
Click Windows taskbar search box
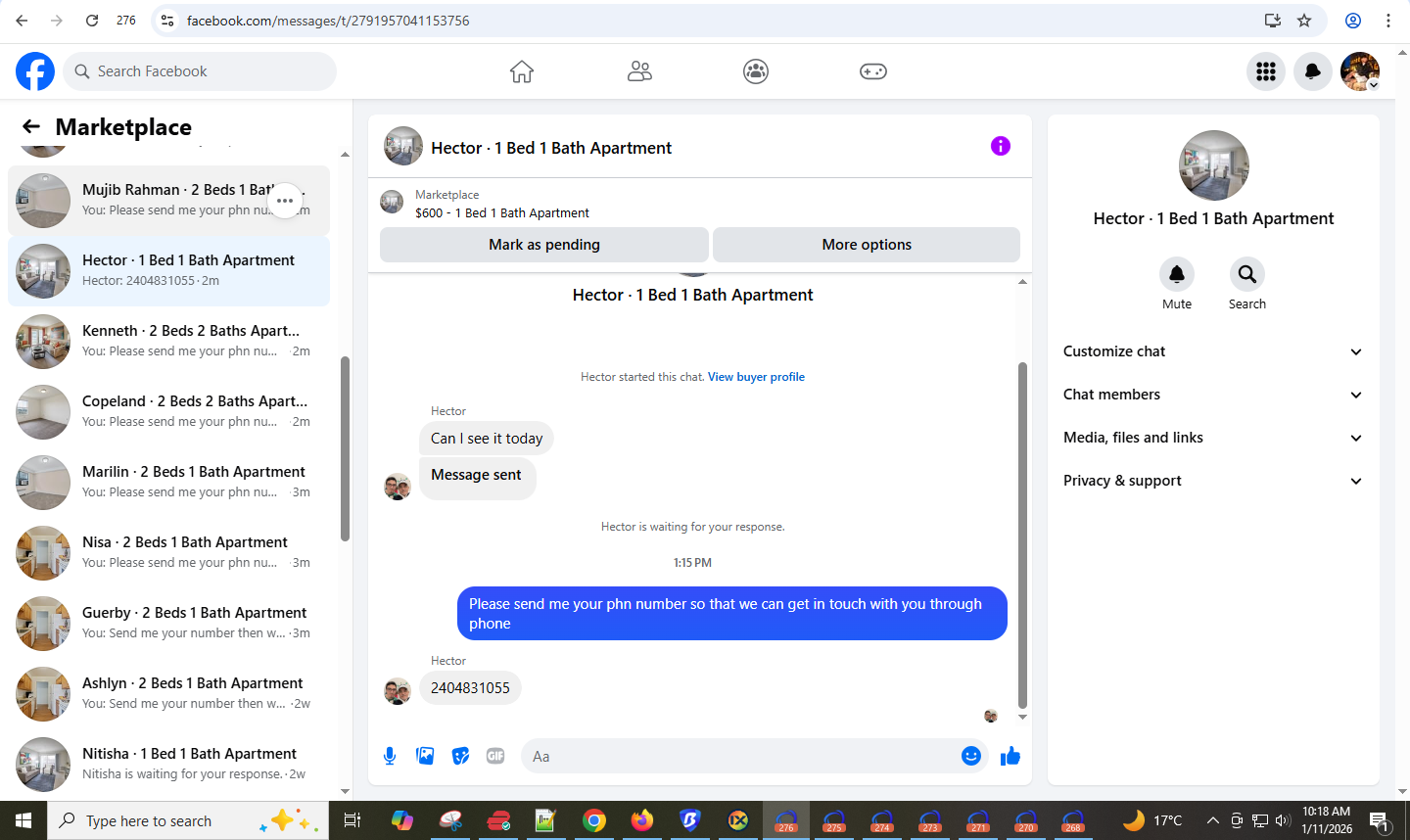(186, 820)
